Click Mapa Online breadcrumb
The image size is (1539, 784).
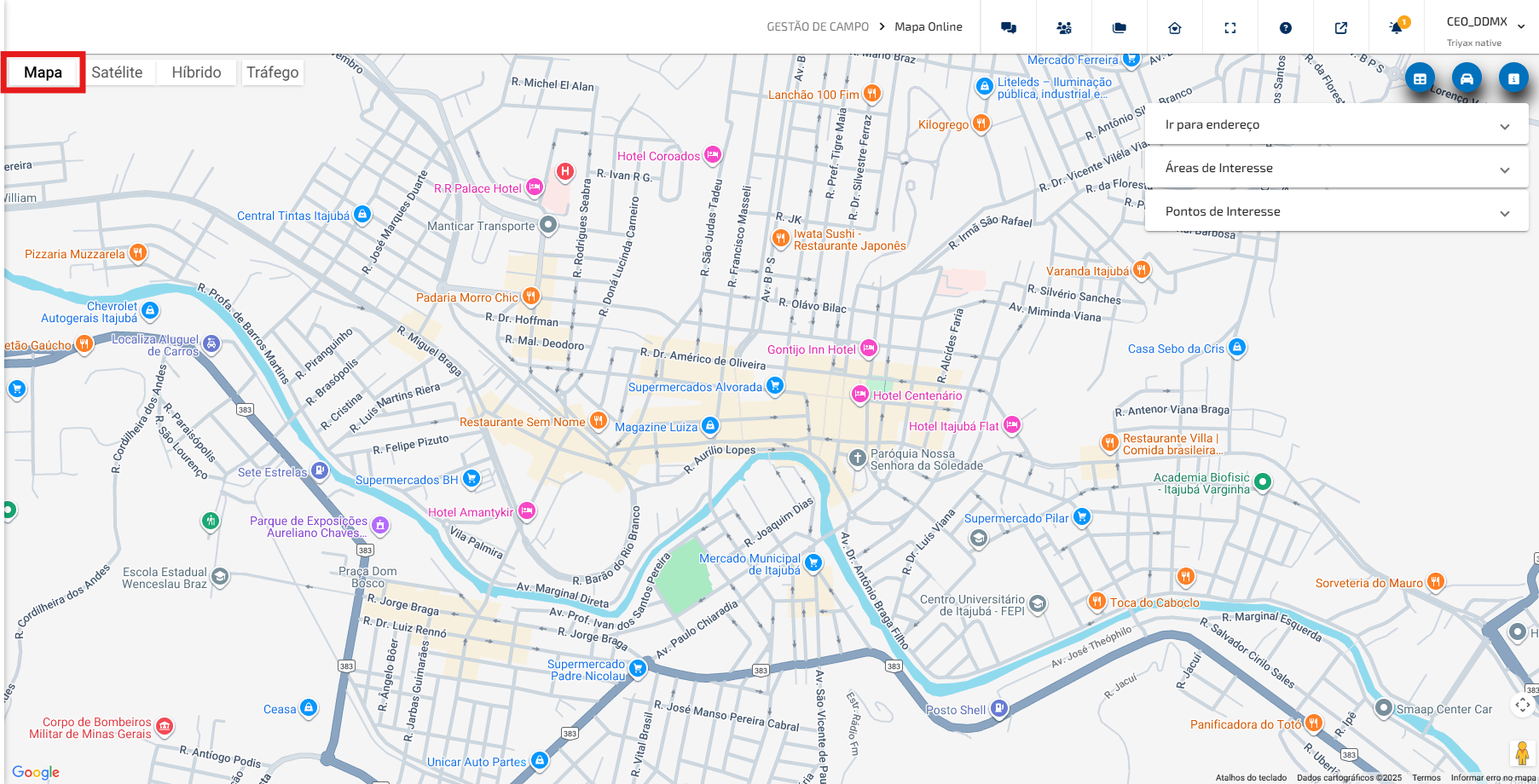click(x=929, y=27)
